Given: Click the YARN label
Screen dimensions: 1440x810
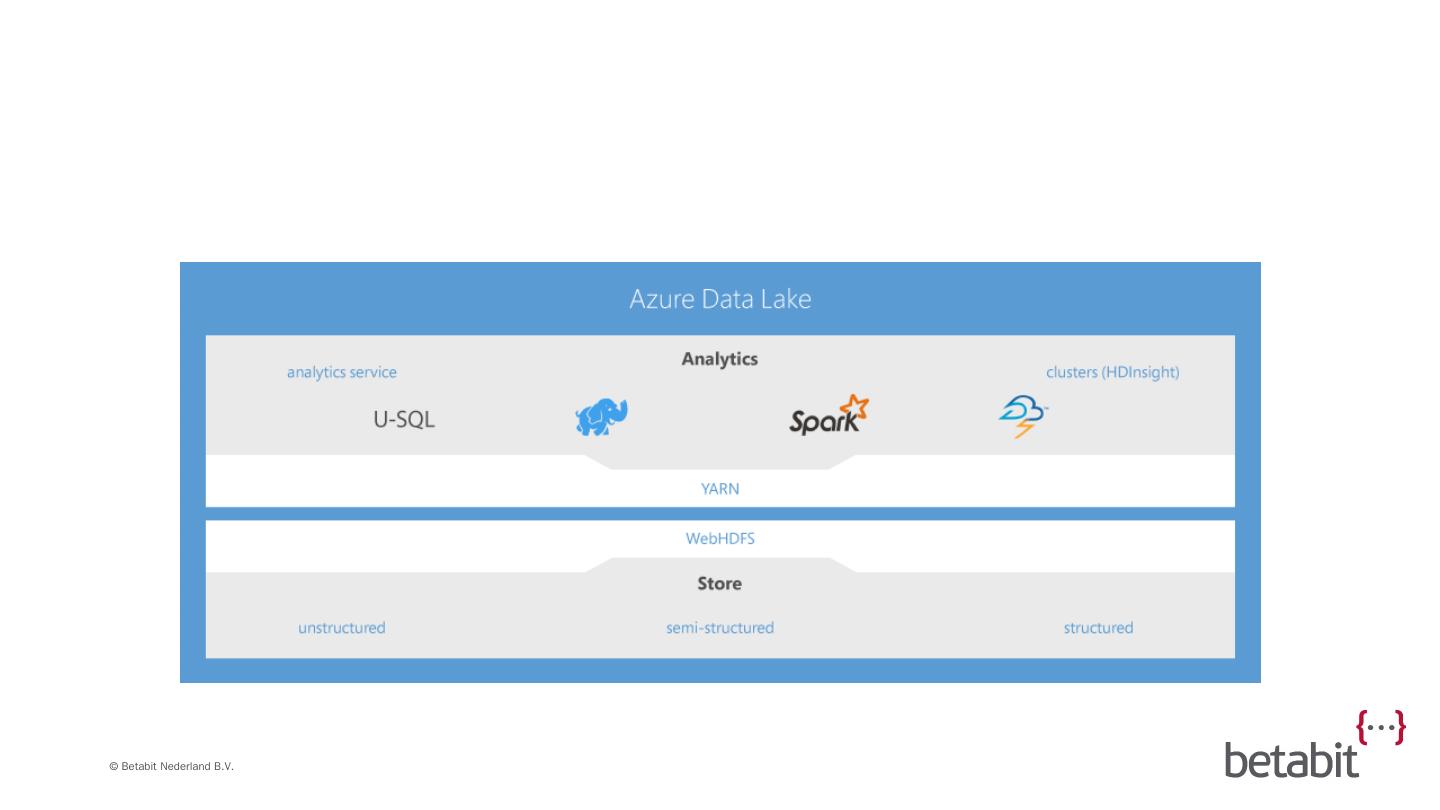Looking at the screenshot, I should (720, 489).
